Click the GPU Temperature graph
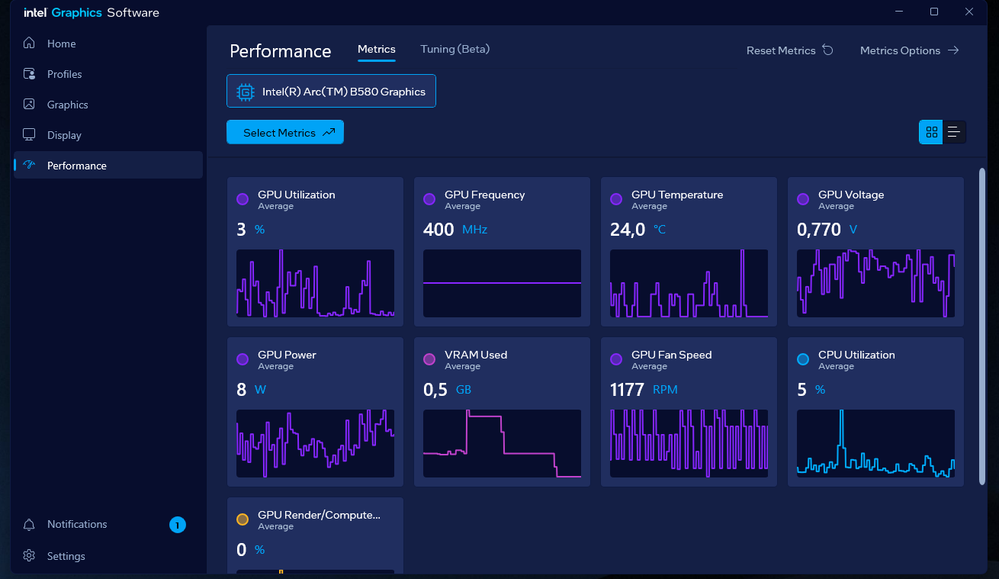 (x=689, y=284)
